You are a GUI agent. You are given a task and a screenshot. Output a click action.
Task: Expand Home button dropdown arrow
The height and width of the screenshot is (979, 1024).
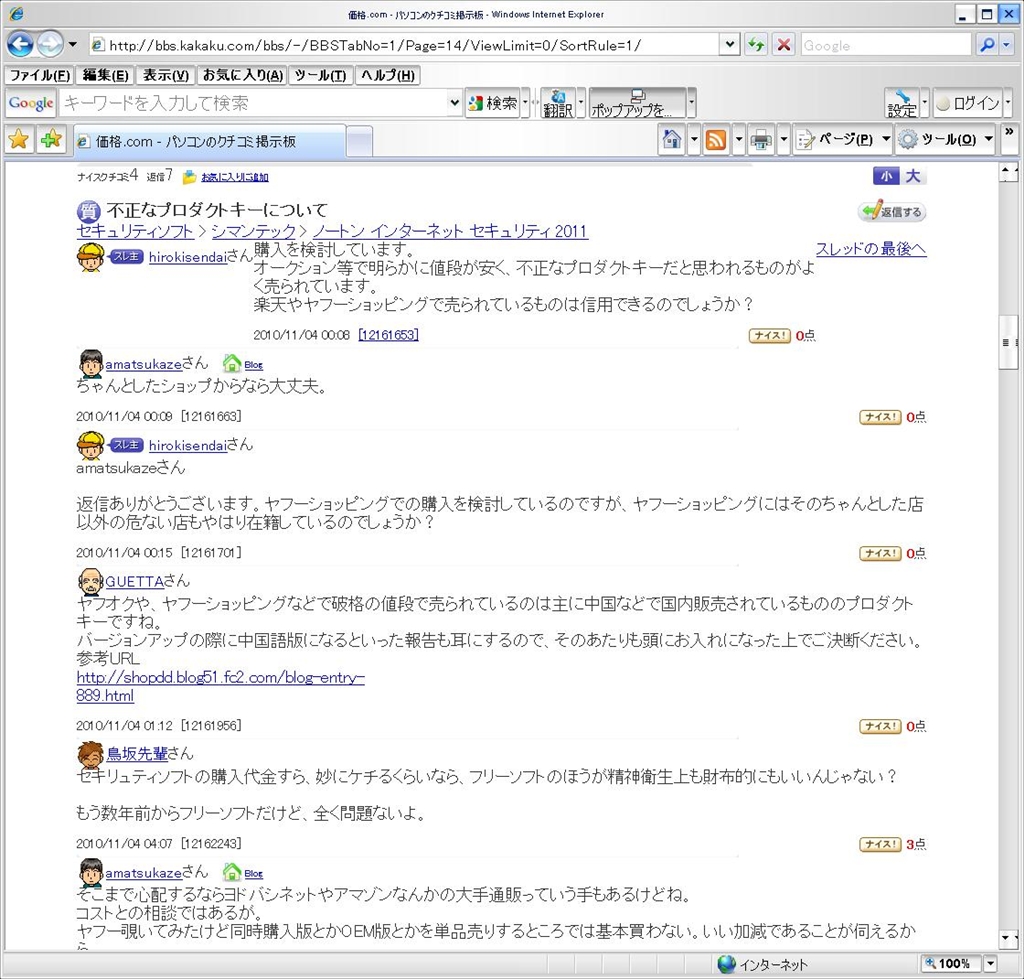(694, 139)
